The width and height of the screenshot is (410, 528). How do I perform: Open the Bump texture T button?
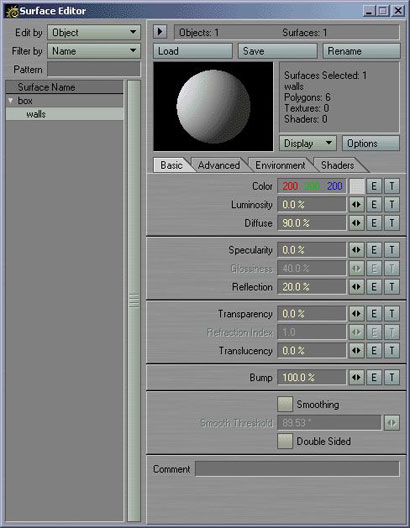(x=392, y=377)
